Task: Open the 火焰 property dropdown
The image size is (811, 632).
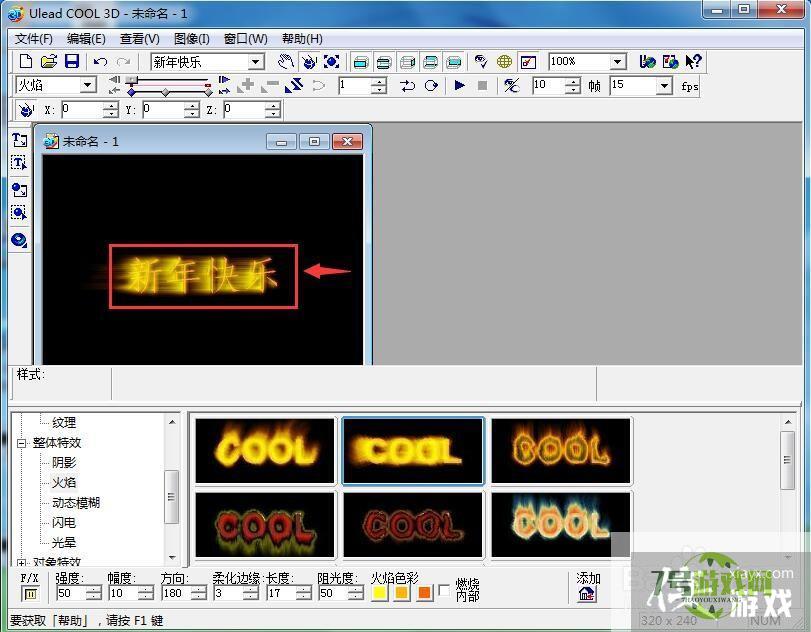Action: 88,85
